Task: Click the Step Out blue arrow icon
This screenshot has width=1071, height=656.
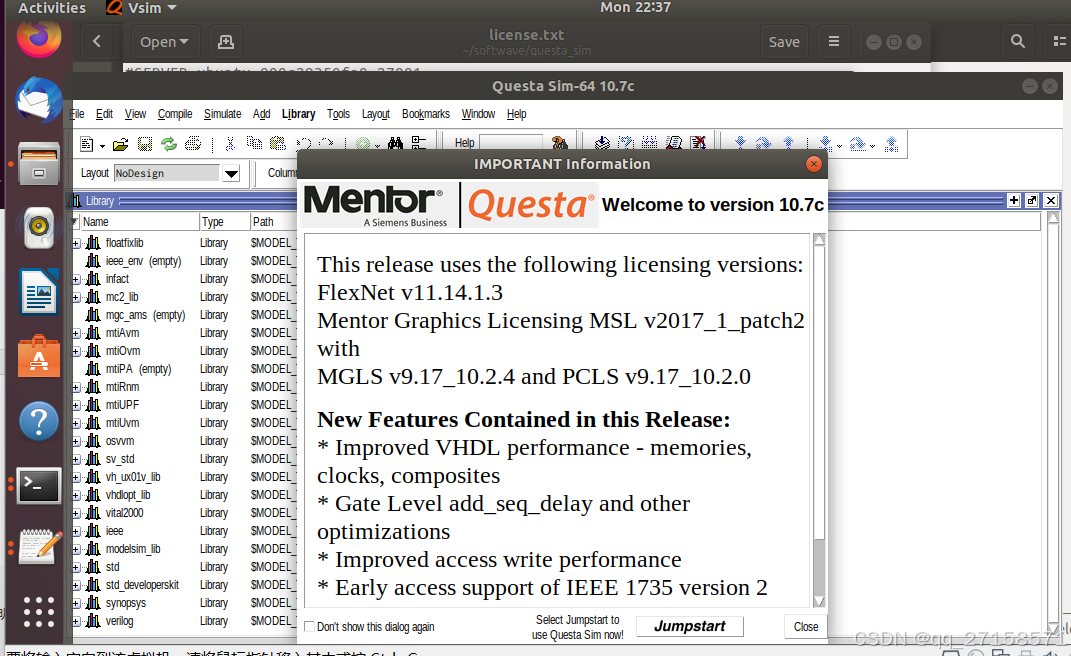Action: click(788, 142)
